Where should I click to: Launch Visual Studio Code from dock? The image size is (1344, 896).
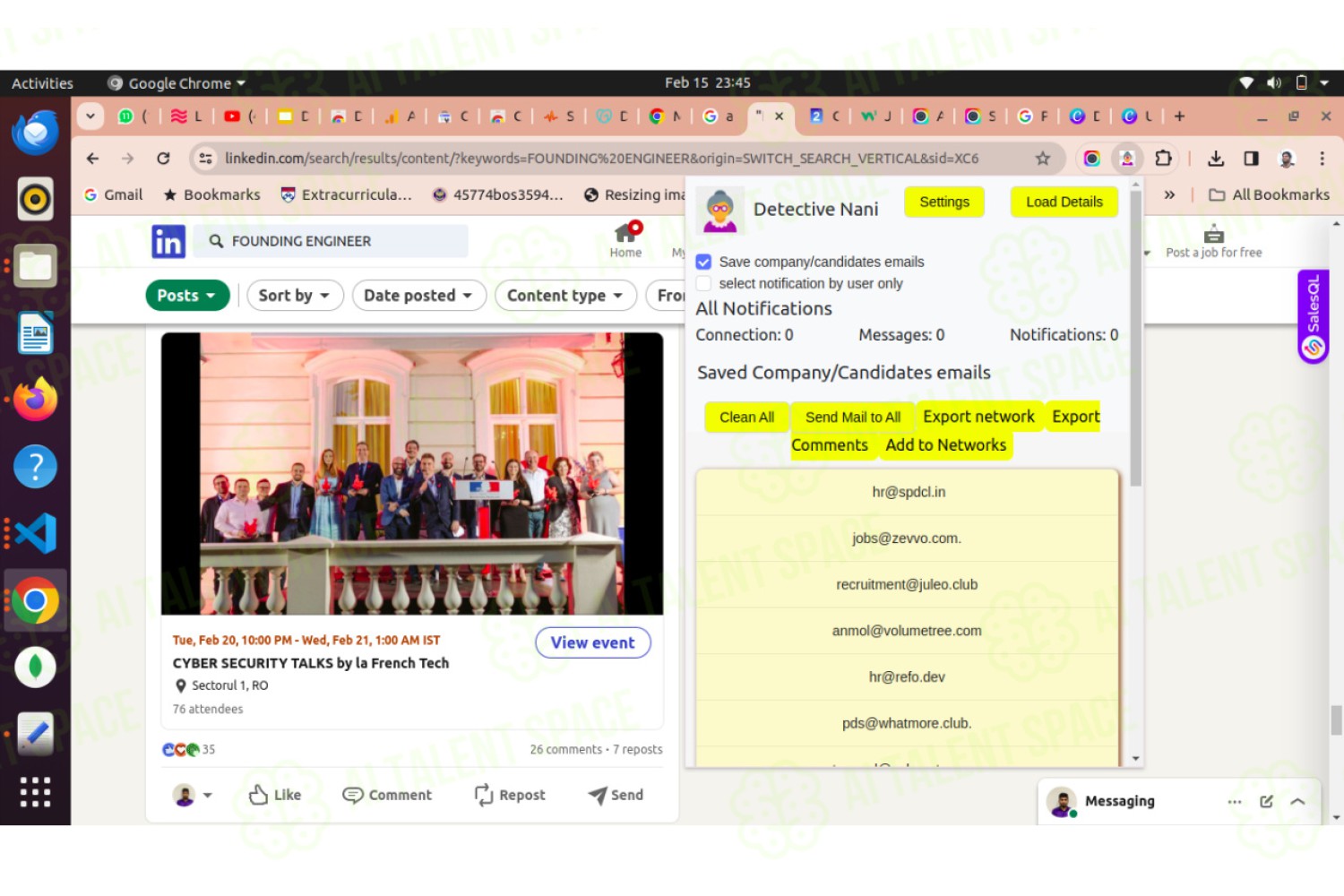coord(36,534)
